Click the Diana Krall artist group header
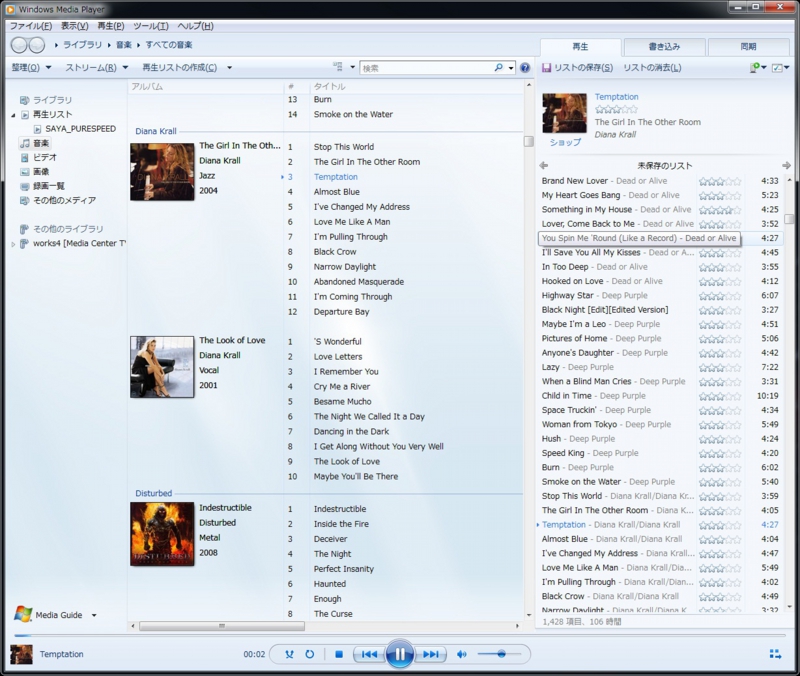800x676 pixels. (156, 131)
